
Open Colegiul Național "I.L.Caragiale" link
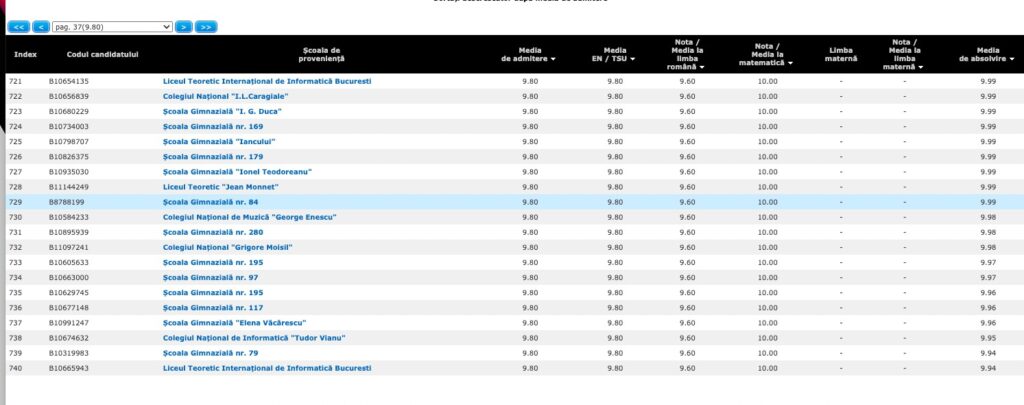(218, 96)
